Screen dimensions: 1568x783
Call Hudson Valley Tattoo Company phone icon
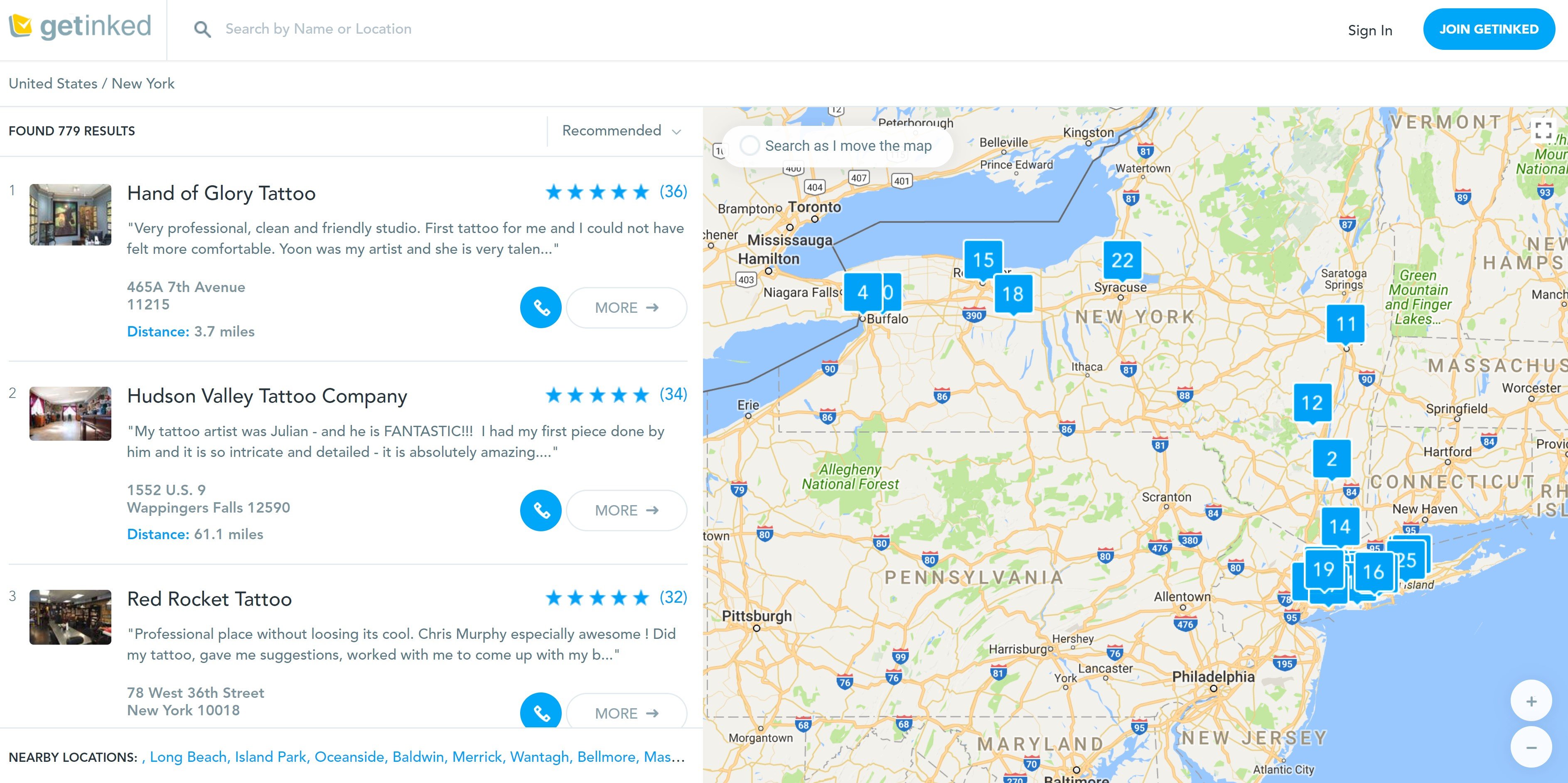point(541,511)
